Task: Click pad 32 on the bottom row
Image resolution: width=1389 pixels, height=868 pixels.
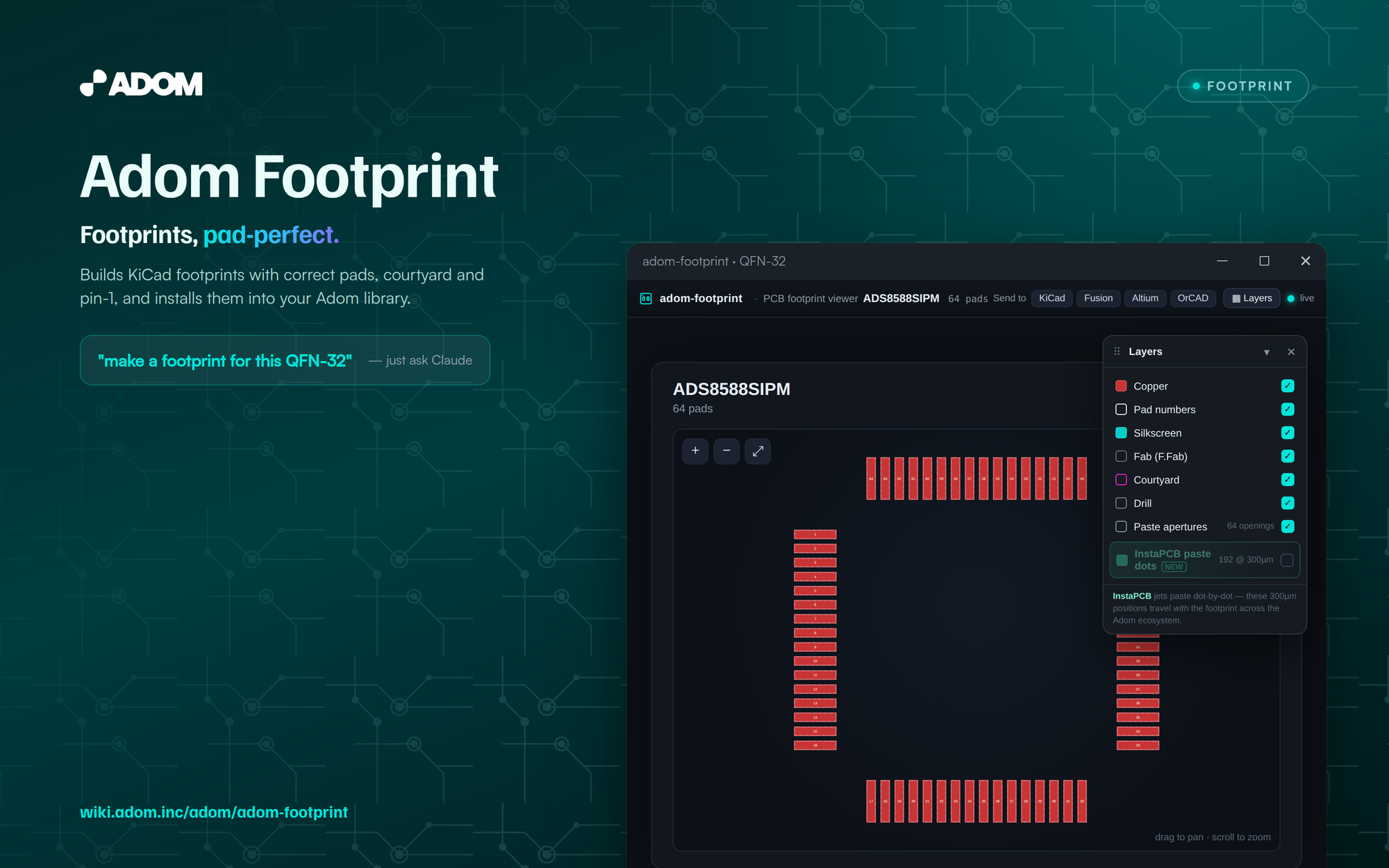Action: [x=1082, y=801]
